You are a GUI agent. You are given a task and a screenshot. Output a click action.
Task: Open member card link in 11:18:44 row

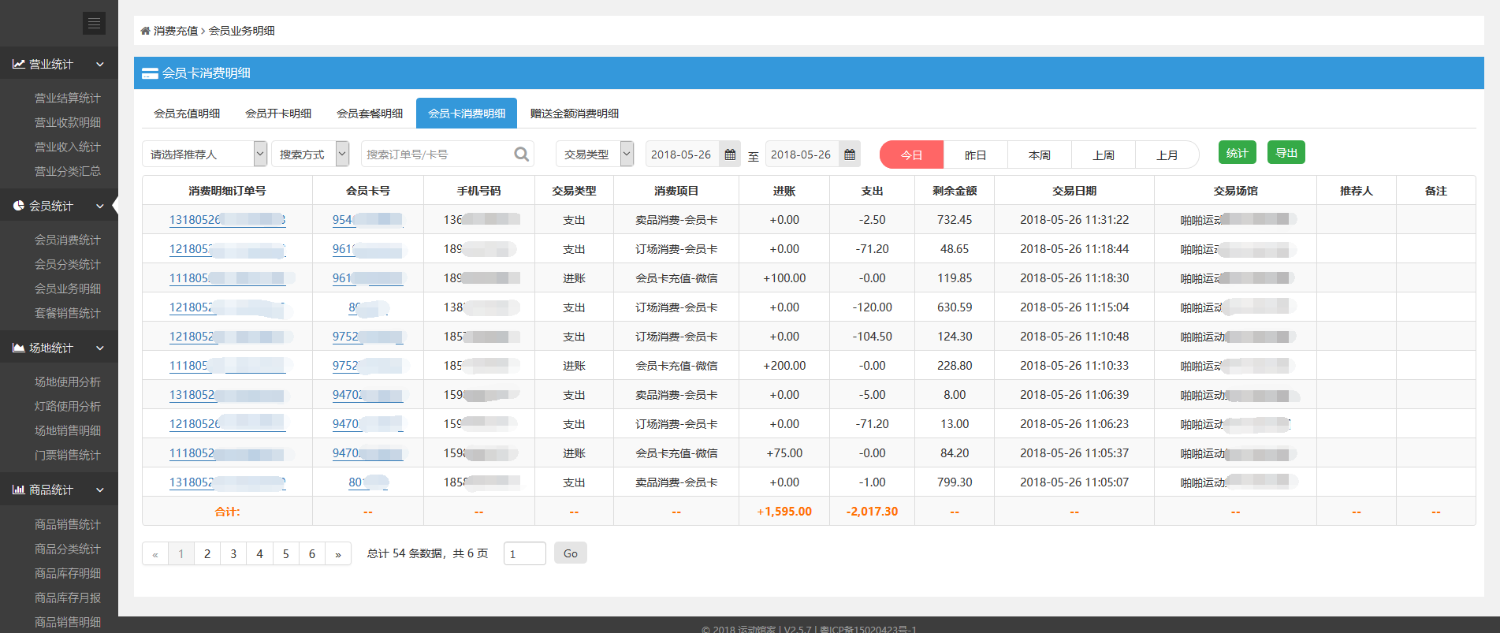[367, 249]
